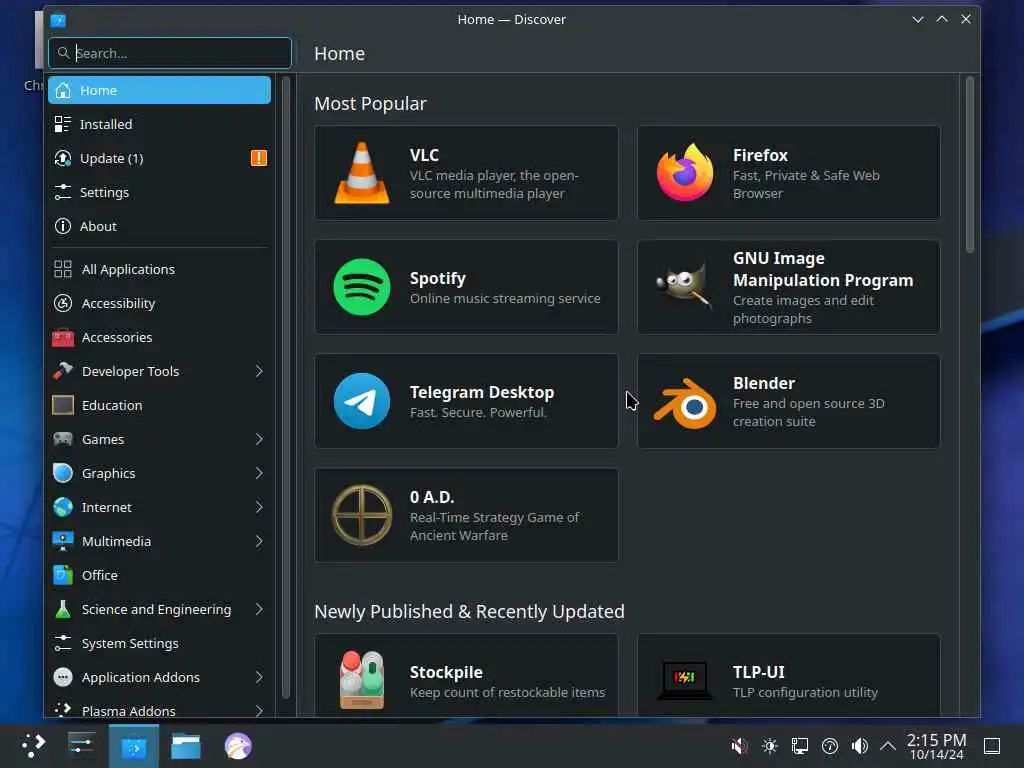
Task: Open the Installed page
Action: tap(159, 124)
